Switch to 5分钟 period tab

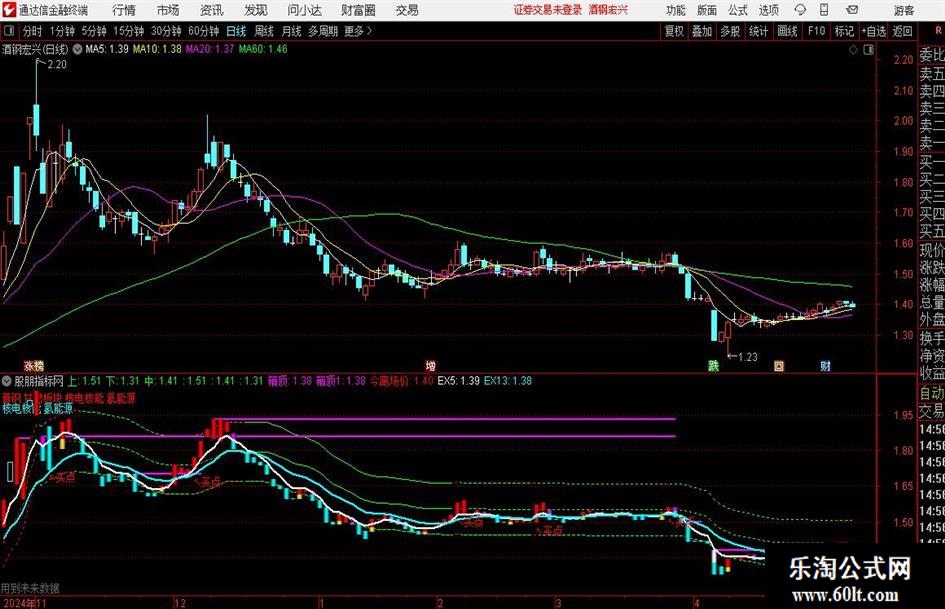[x=93, y=31]
